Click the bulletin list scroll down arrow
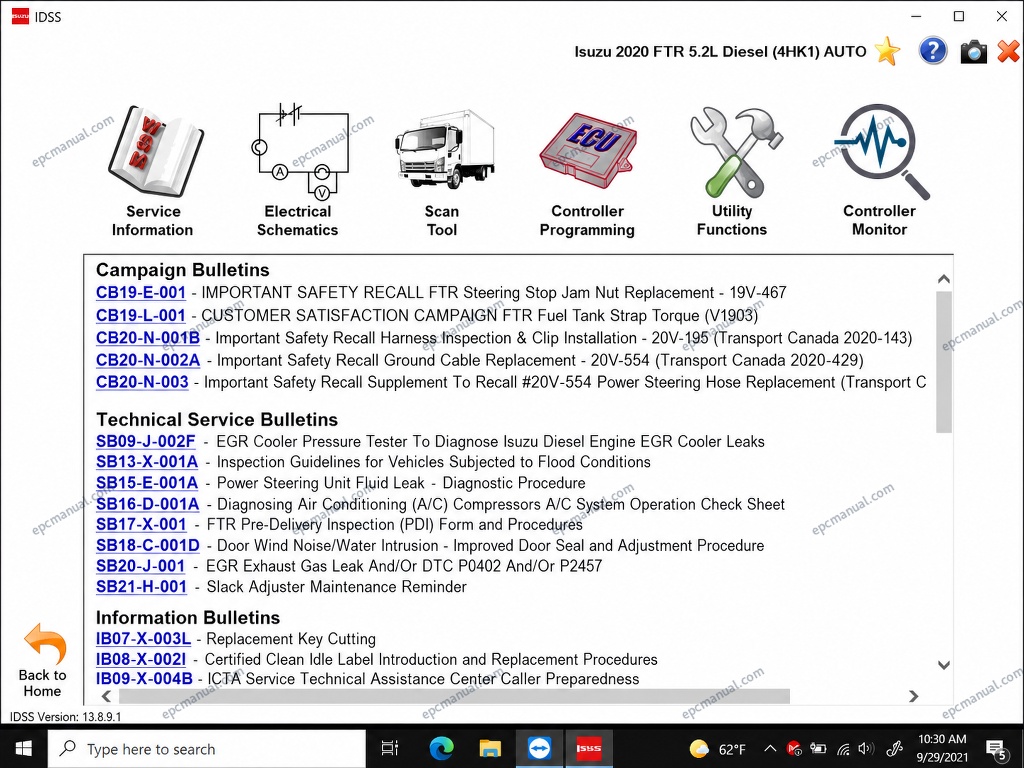Viewport: 1024px width, 768px height. point(944,665)
